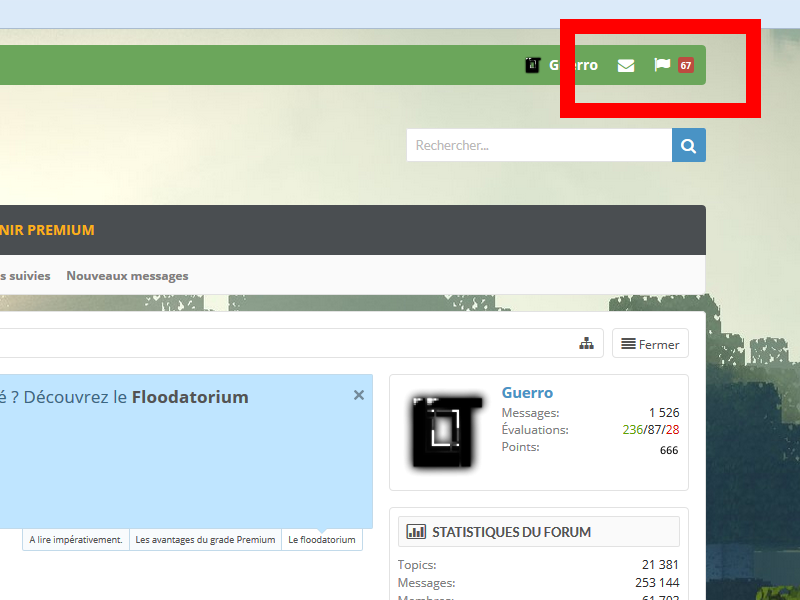Click the bar chart icon by Statistiques du forum
This screenshot has height=600, width=800.
click(x=416, y=532)
